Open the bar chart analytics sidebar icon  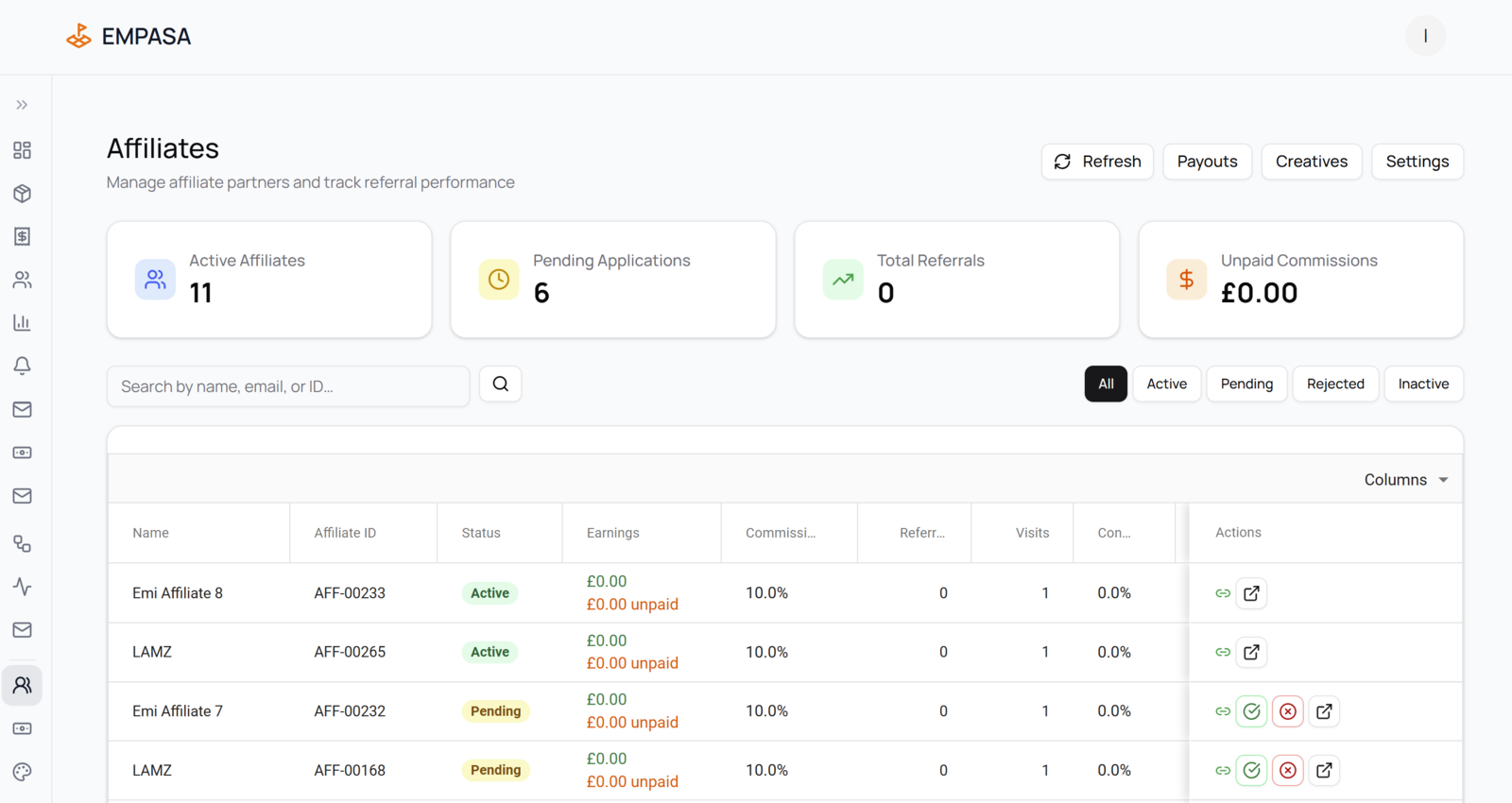coord(22,323)
